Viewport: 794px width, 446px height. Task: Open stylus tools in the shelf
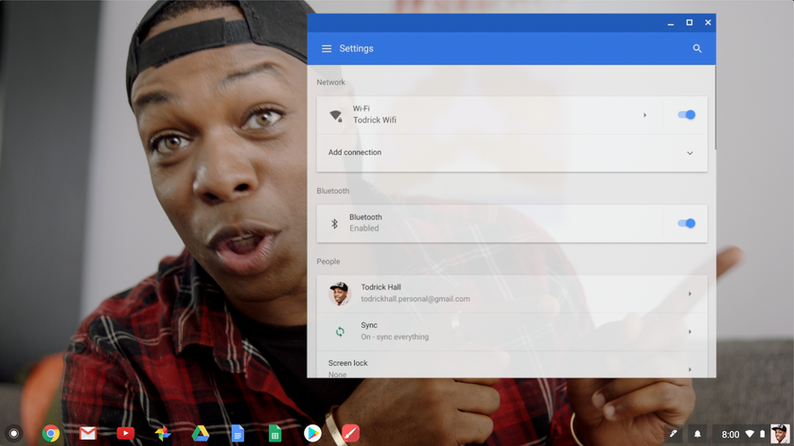673,434
